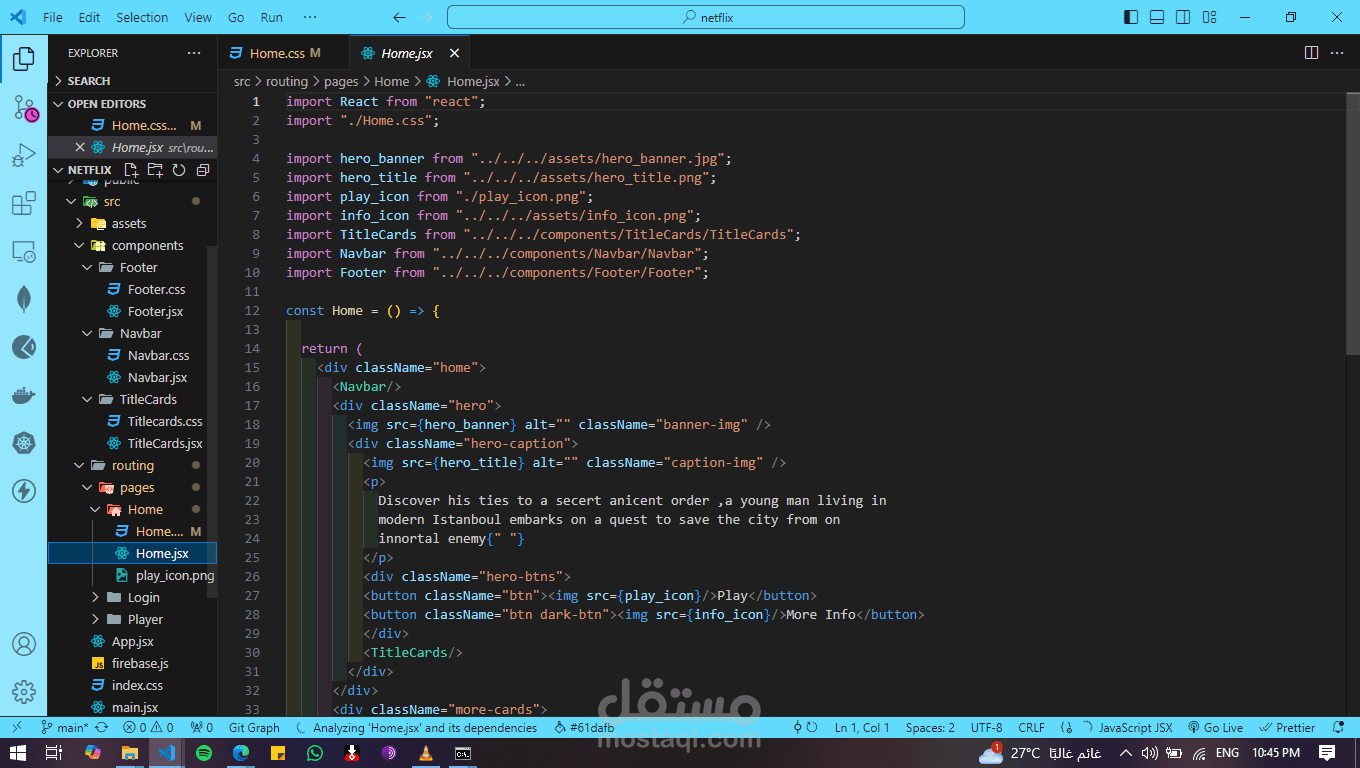Collapse all folders in Explorer
Viewport: 1360px width, 768px height.
[203, 170]
